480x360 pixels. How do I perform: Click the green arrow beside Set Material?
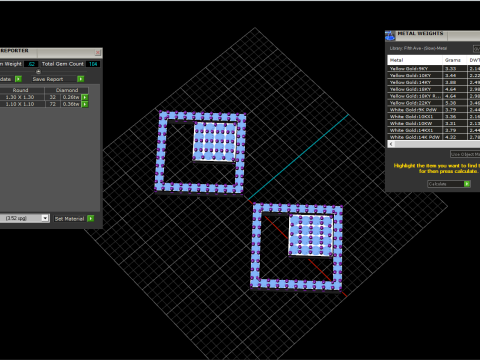click(90, 218)
